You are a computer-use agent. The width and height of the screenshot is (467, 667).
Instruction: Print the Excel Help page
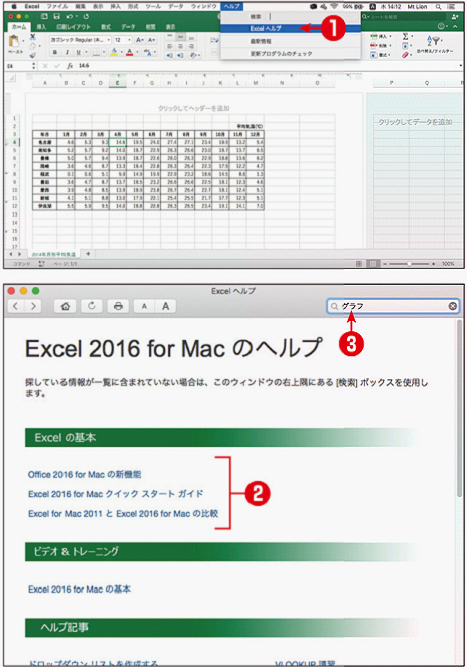pyautogui.click(x=118, y=306)
